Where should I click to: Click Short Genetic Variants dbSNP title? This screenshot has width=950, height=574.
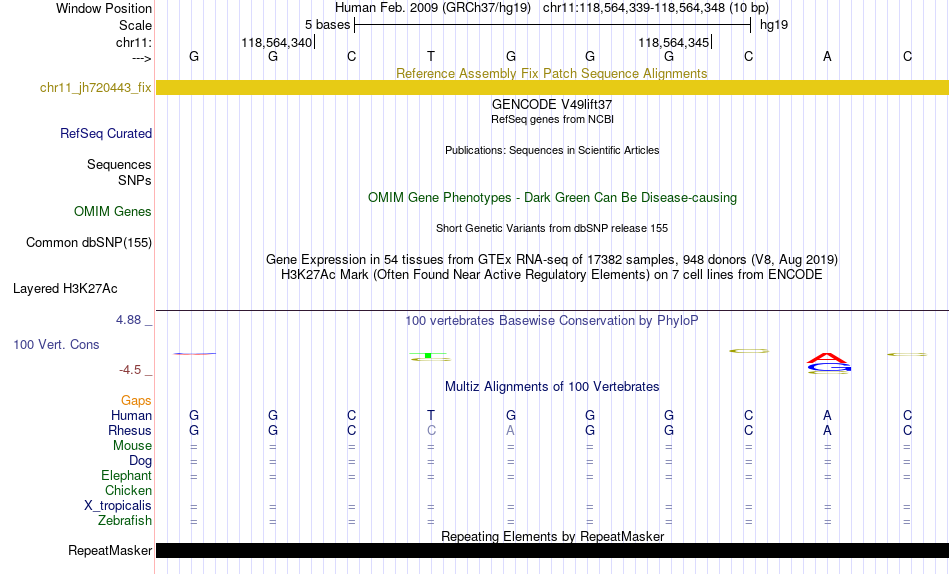pyautogui.click(x=552, y=229)
